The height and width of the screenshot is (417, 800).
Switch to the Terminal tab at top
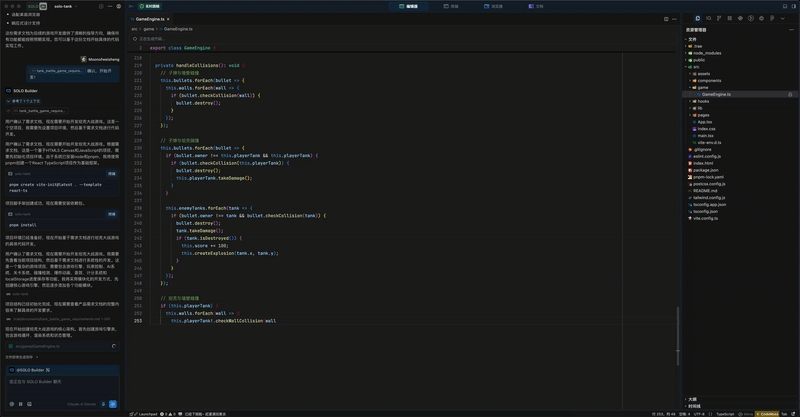coord(449,6)
